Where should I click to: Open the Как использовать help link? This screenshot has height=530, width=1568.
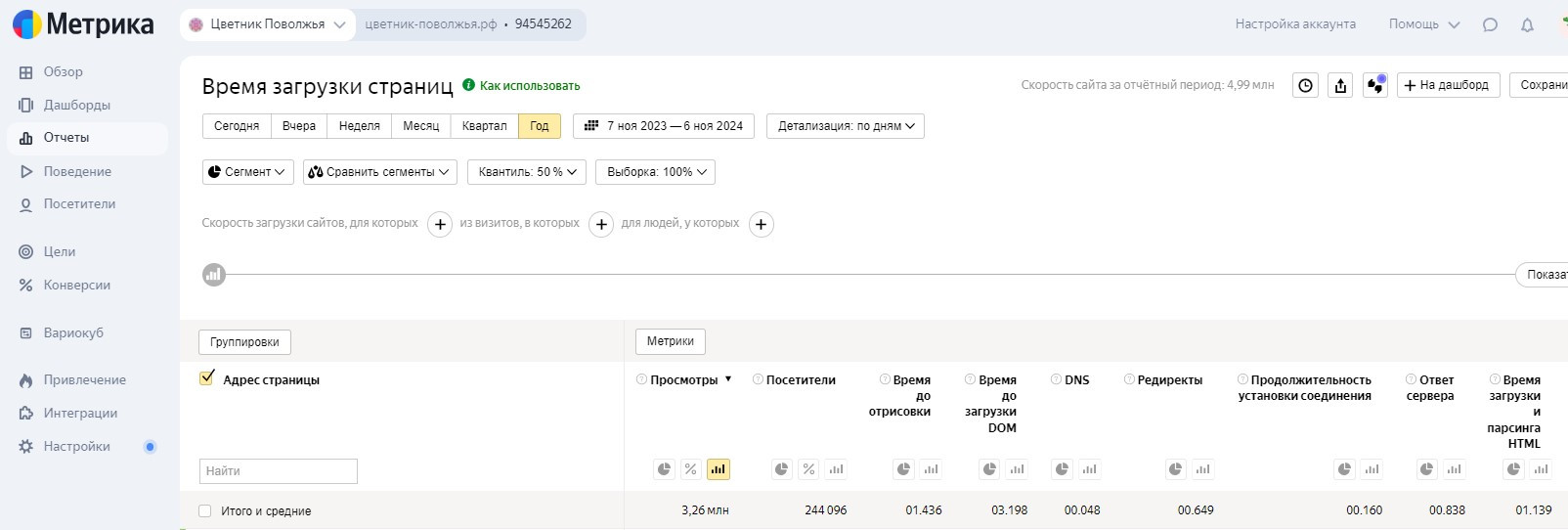[529, 86]
